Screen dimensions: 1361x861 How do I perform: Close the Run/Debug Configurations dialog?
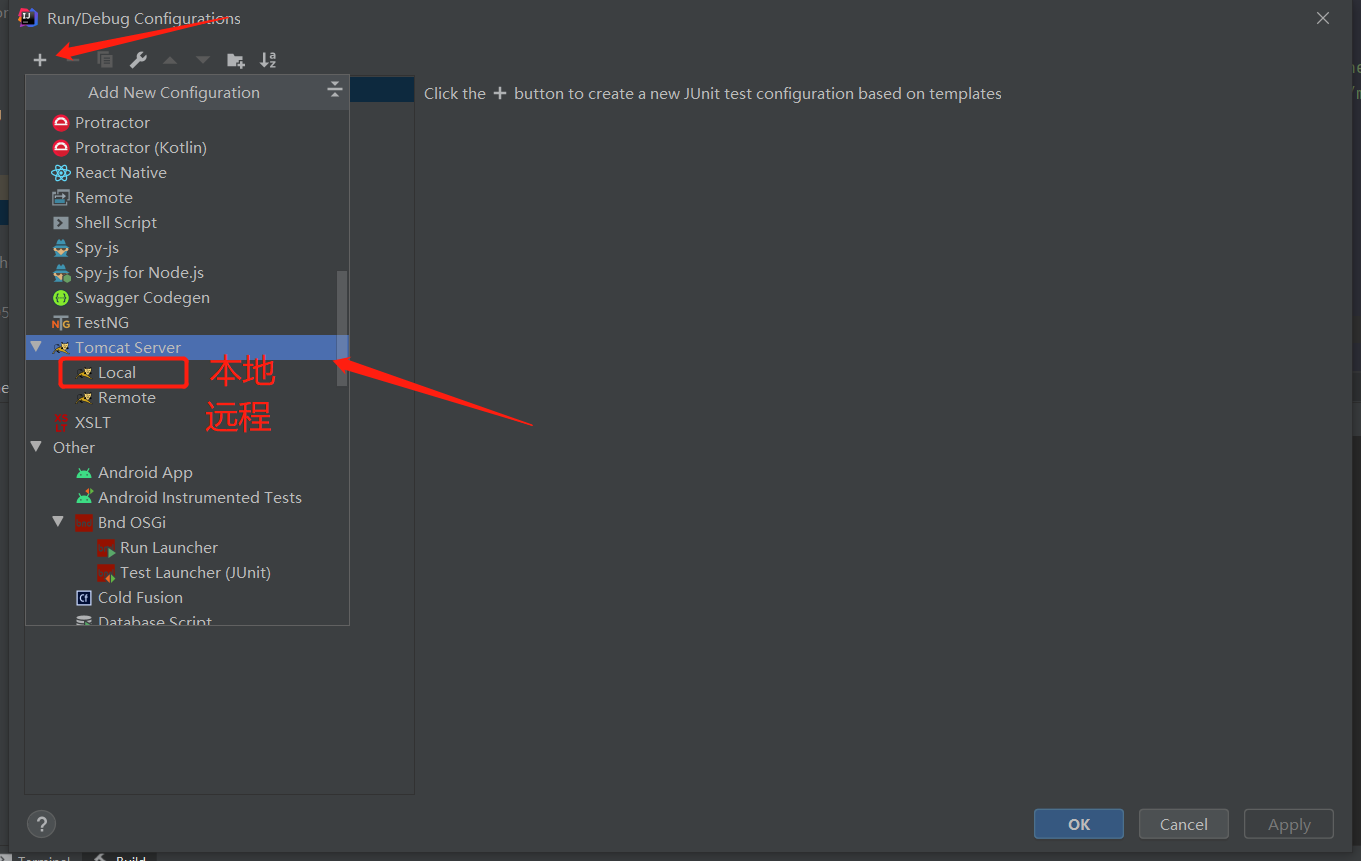pyautogui.click(x=1323, y=18)
